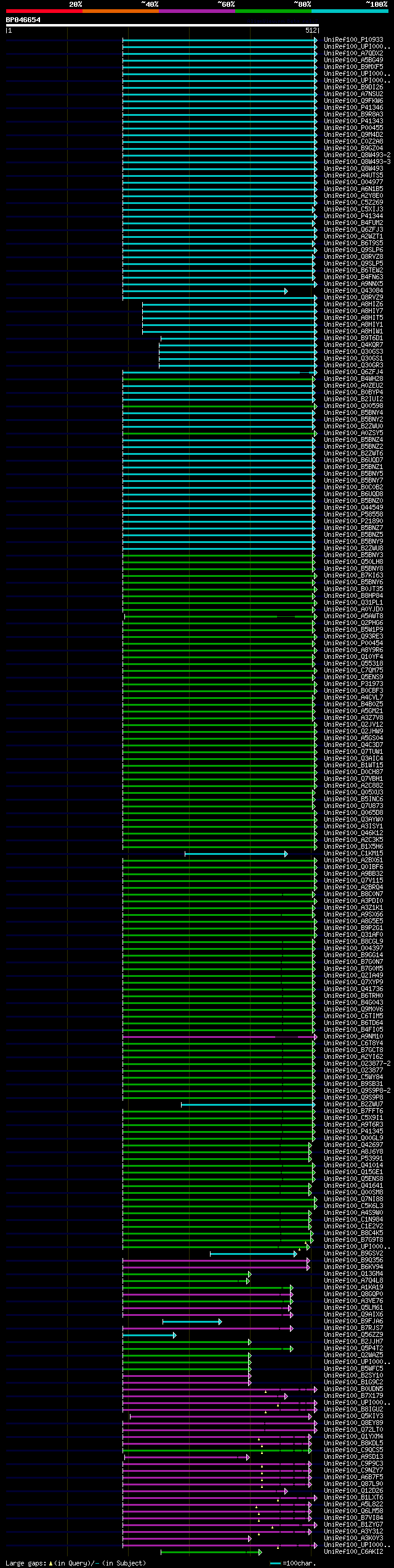Viewport: 394px width, 1568px height.
Task: Select the UniRef100_Q8W493-2 label
Action: [x=357, y=155]
